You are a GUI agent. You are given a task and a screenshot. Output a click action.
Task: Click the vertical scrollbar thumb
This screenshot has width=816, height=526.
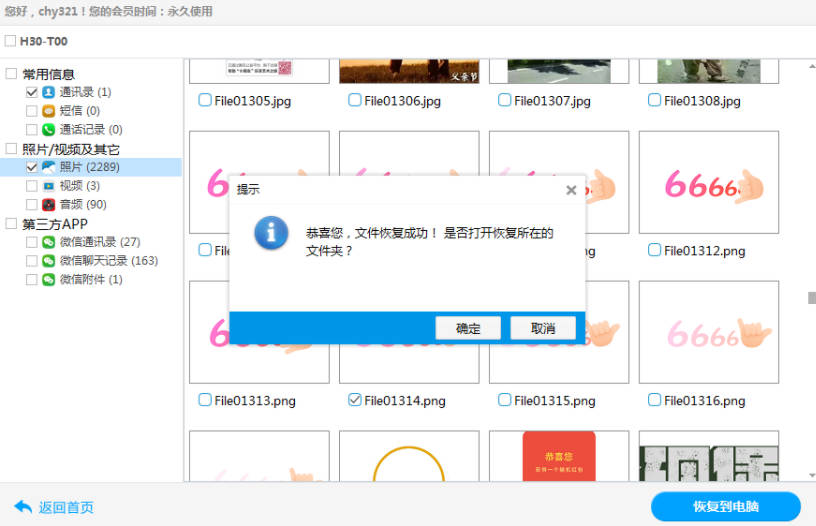pyautogui.click(x=812, y=298)
